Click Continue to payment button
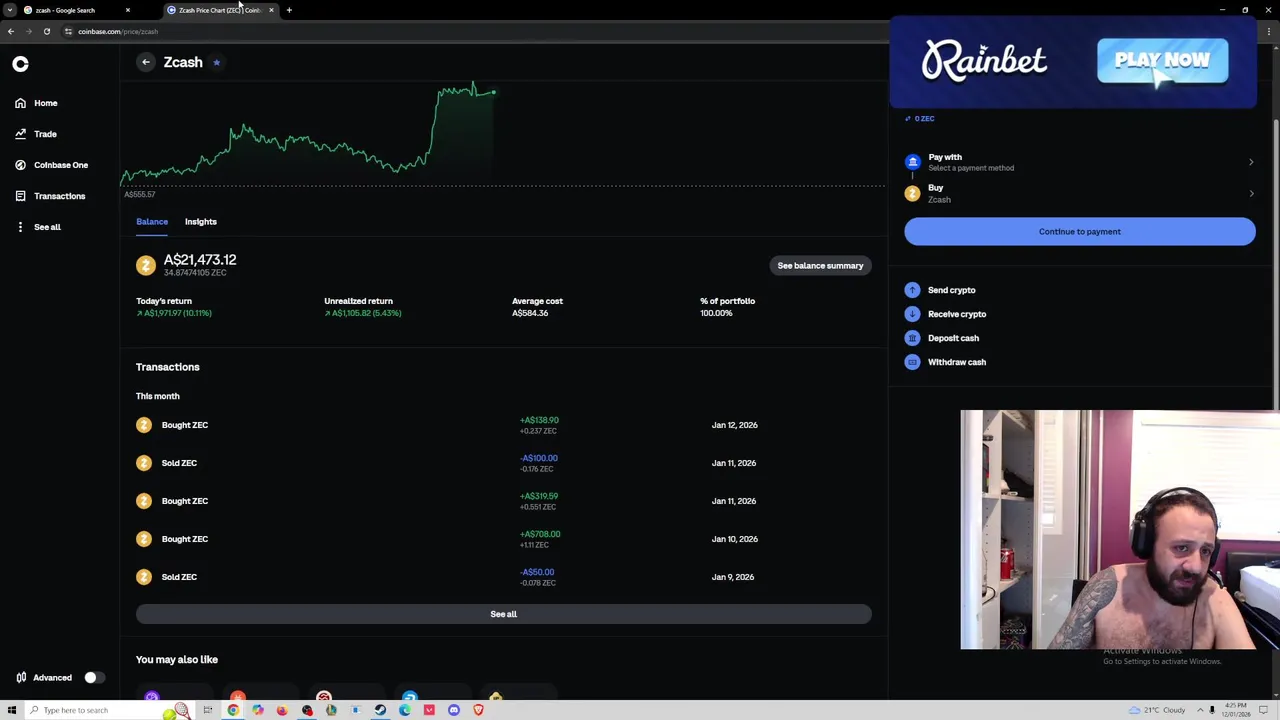This screenshot has height=720, width=1280. tap(1080, 232)
